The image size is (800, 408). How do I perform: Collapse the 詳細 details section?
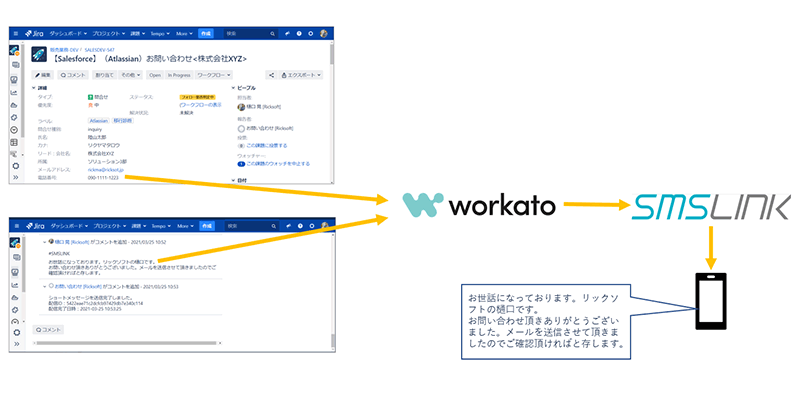pos(34,88)
